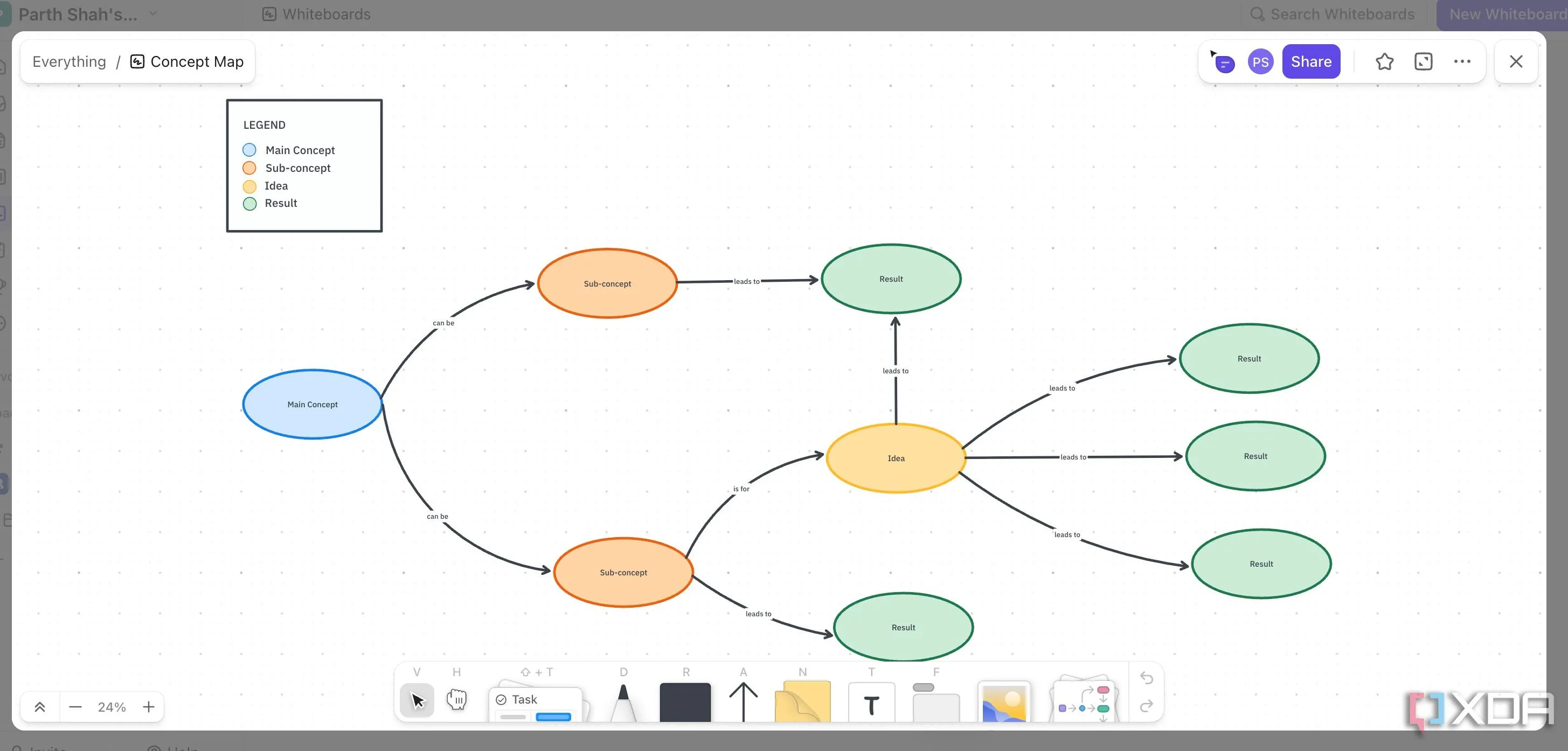Favorite this whiteboard with the star icon

(x=1384, y=61)
